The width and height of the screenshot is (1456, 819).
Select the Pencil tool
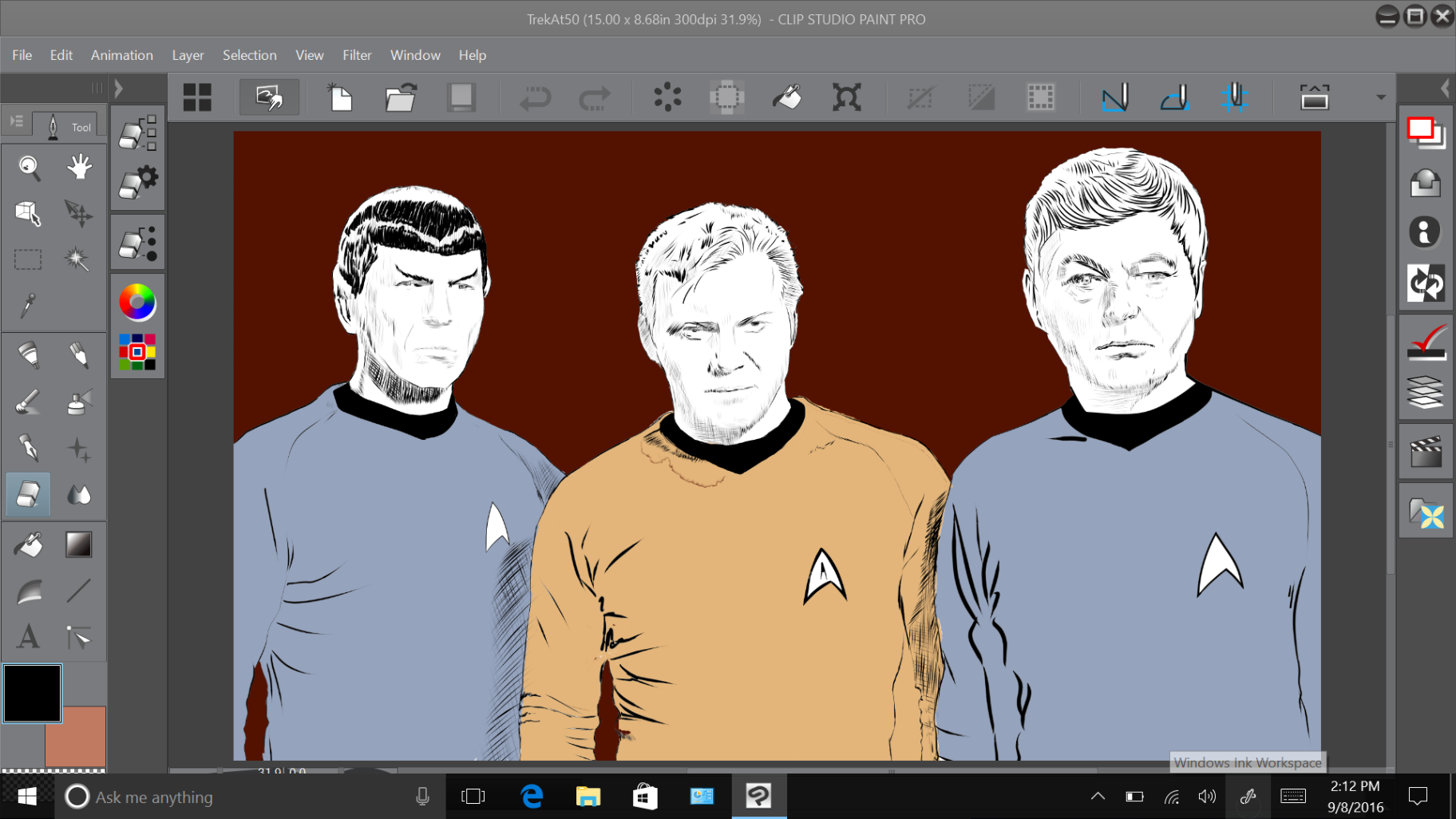[x=78, y=354]
